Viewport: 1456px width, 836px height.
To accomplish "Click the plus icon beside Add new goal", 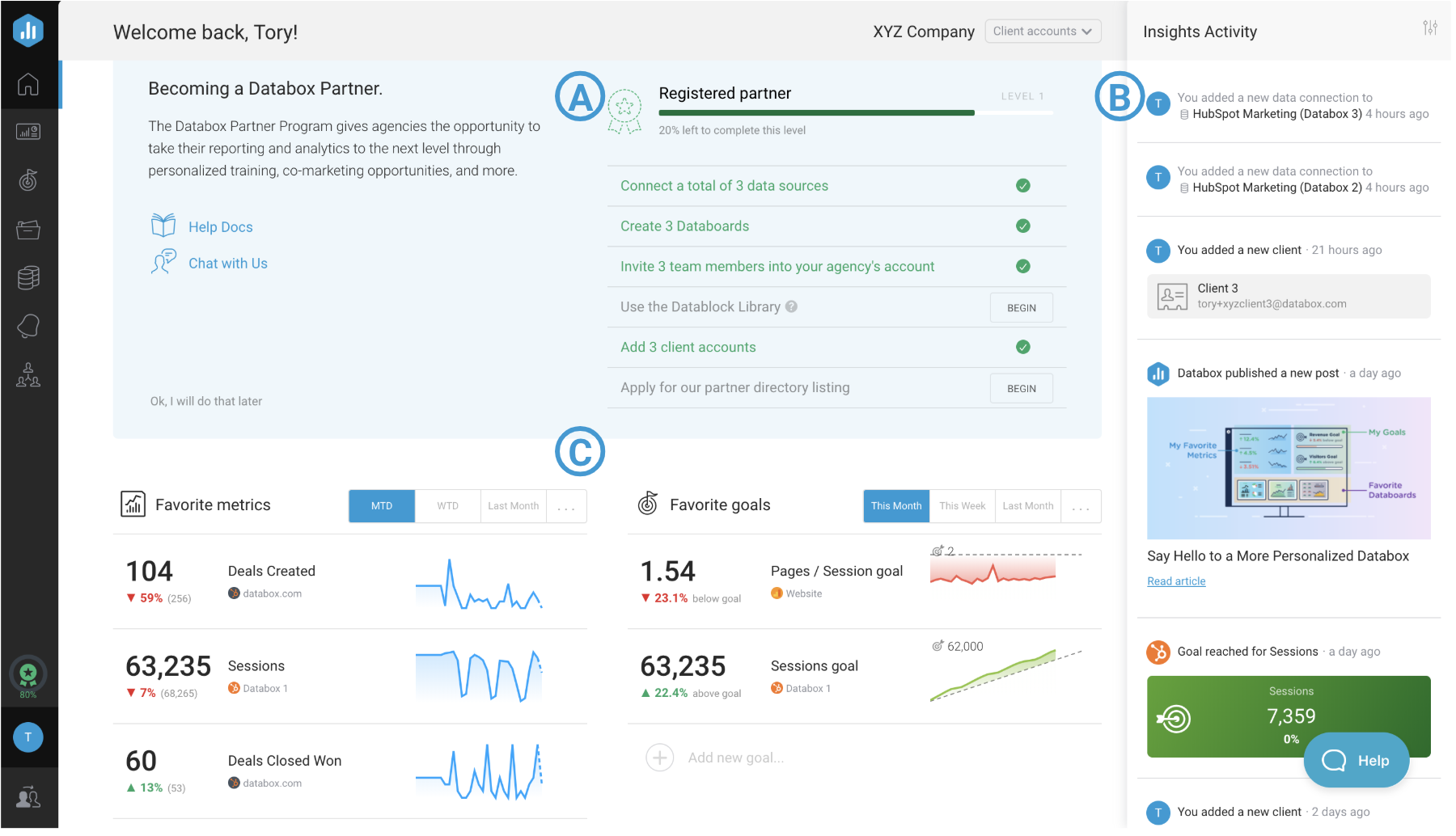I will click(660, 758).
